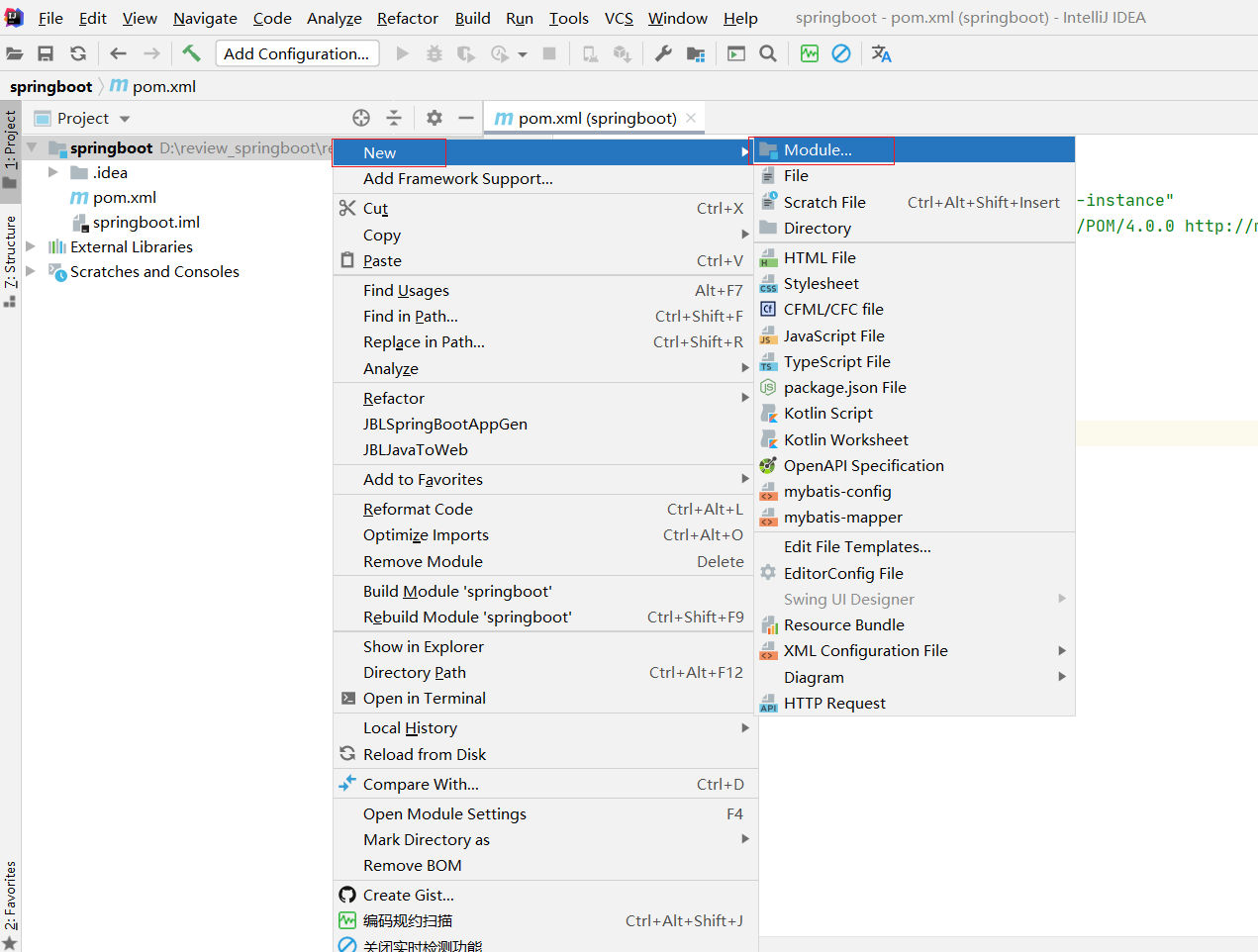This screenshot has height=952, width=1258.
Task: Open the Project view dropdown
Action: [x=125, y=119]
